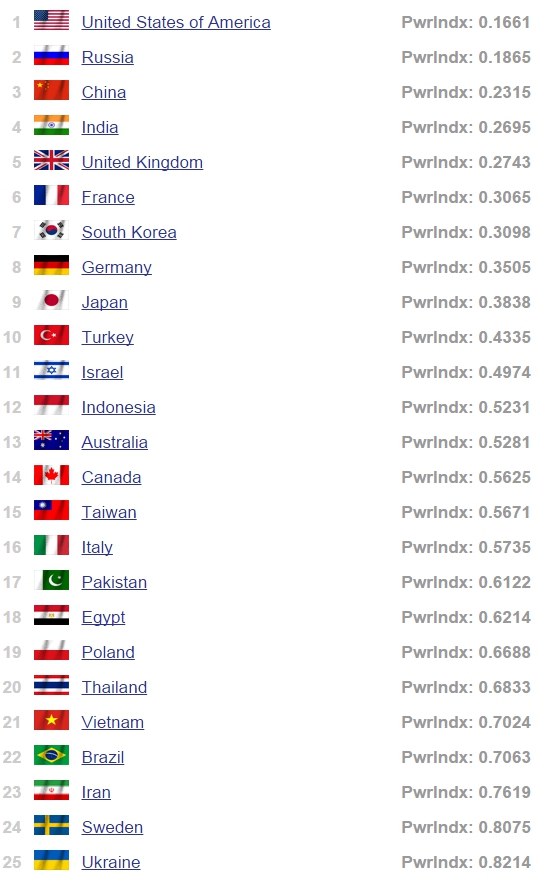Screen dimensions: 539x880
Task: Click the Sweden flag icon
Action: [x=51, y=825]
